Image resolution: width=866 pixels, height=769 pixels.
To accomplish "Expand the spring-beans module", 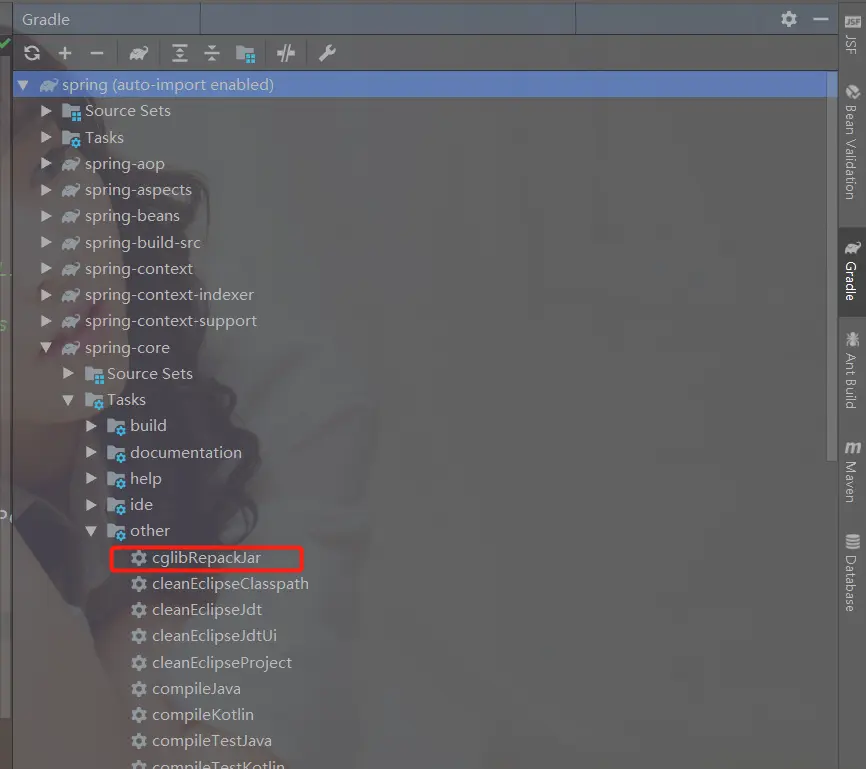I will 46,216.
